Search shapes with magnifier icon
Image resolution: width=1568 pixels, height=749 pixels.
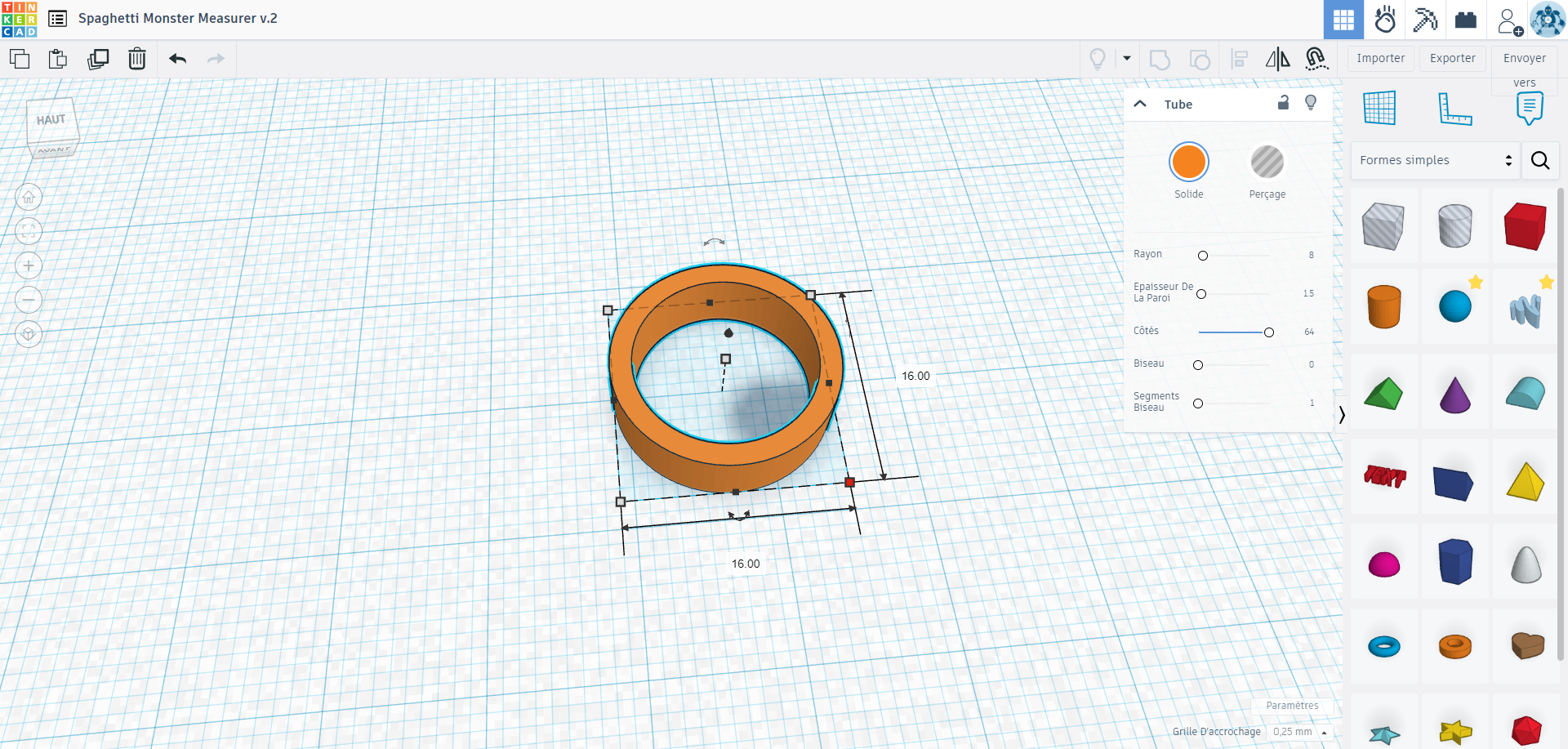click(x=1540, y=160)
